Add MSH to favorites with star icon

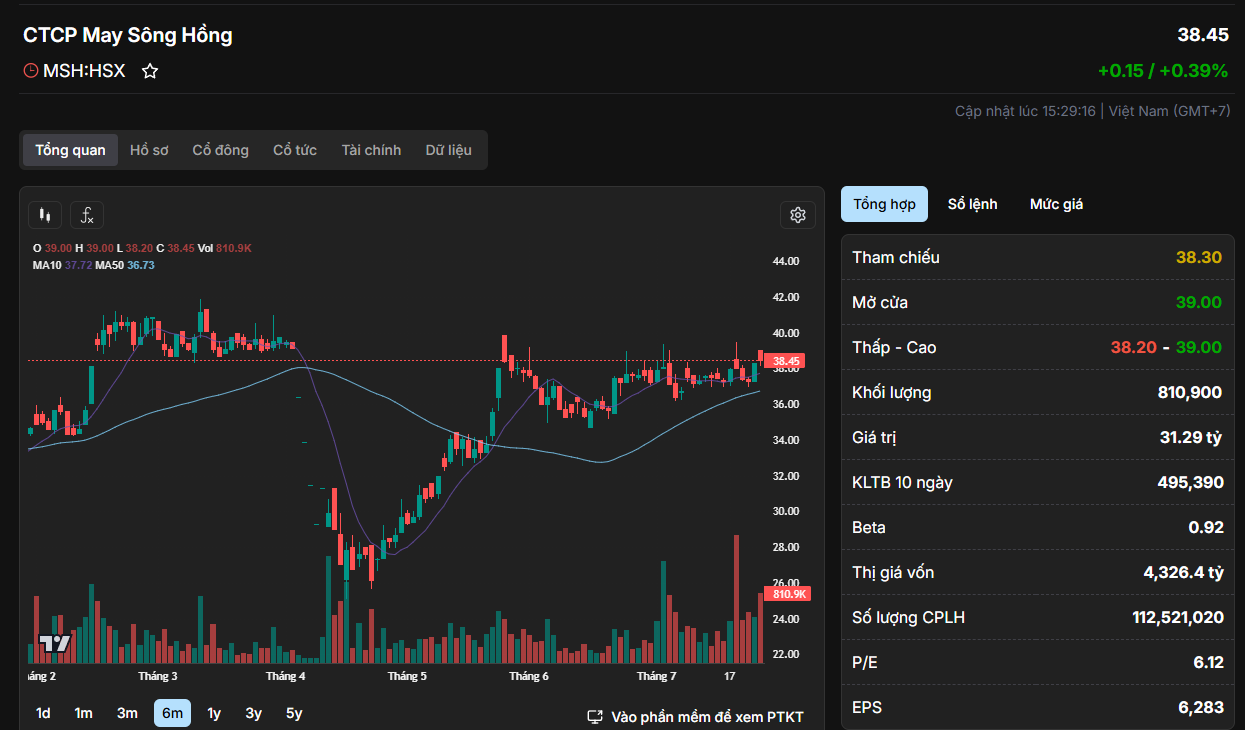150,71
